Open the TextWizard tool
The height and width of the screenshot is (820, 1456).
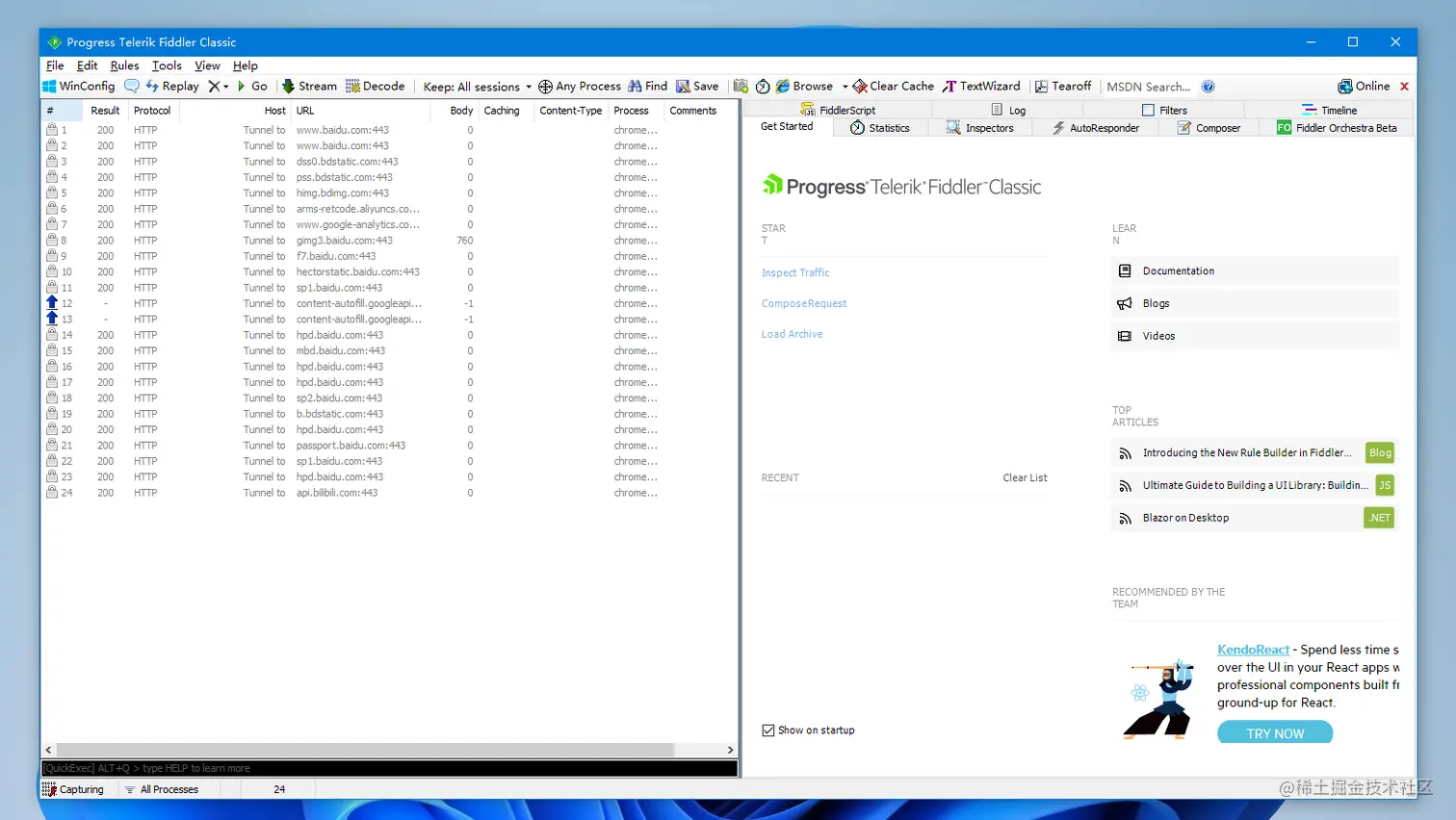(981, 86)
